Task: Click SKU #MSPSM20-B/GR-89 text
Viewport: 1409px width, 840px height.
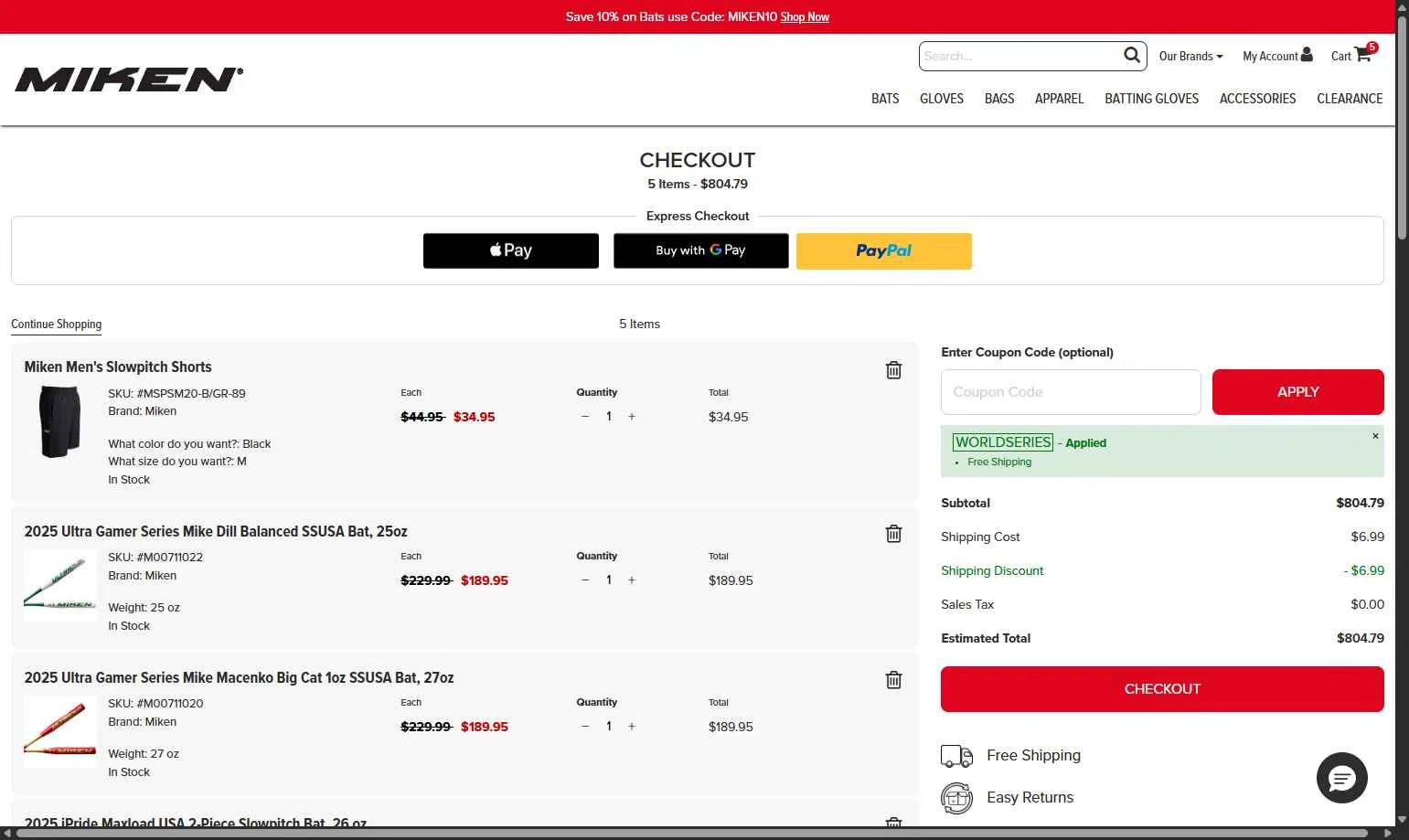Action: 176,394
